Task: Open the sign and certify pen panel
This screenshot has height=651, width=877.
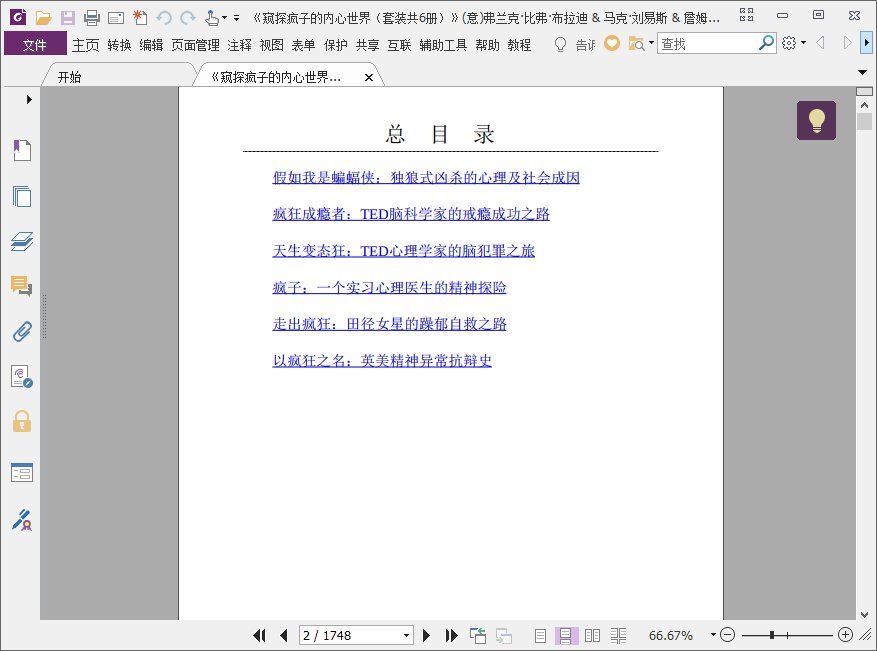Action: (x=22, y=520)
